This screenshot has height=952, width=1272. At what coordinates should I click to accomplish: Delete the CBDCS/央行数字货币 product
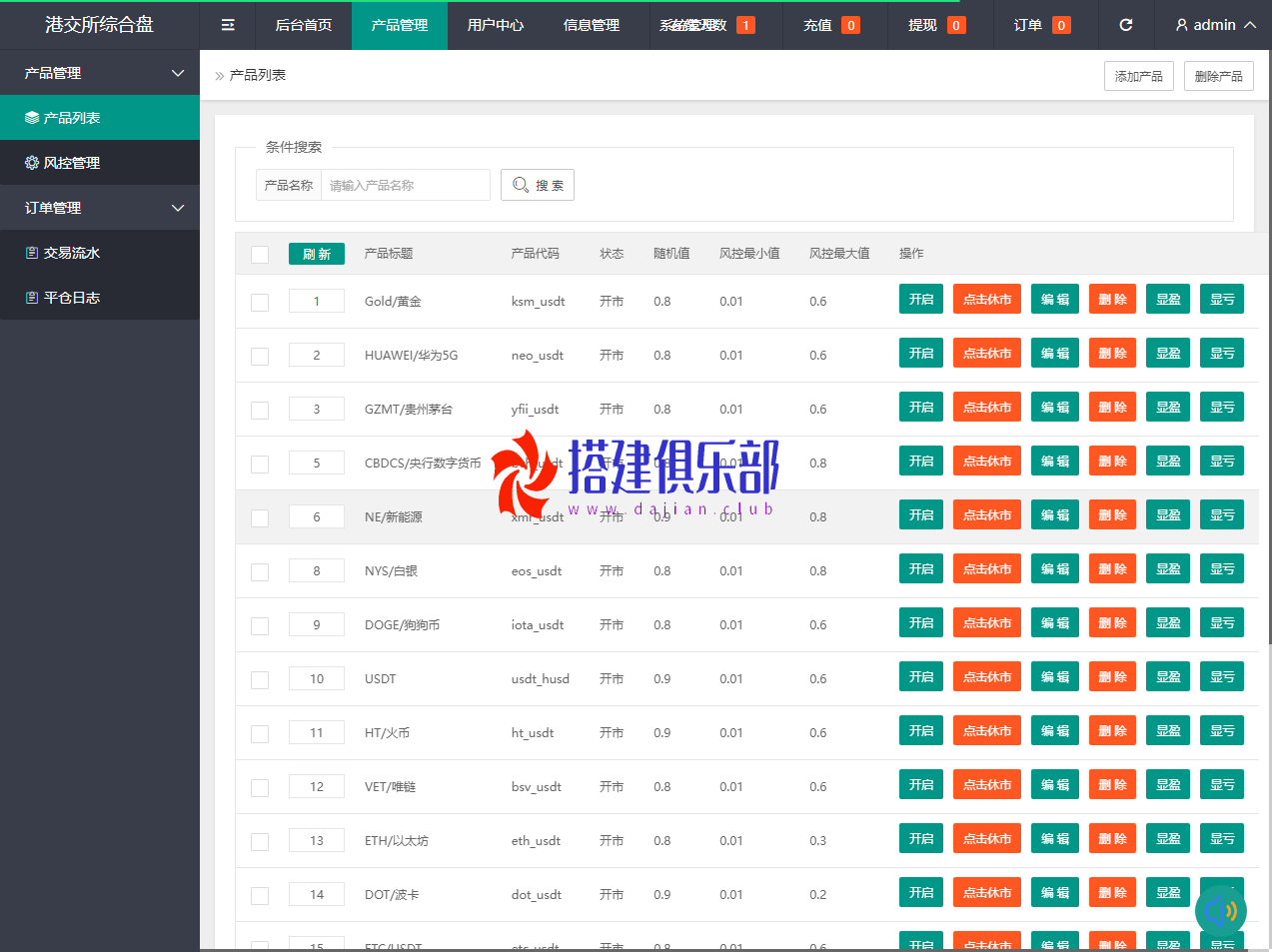[1112, 461]
